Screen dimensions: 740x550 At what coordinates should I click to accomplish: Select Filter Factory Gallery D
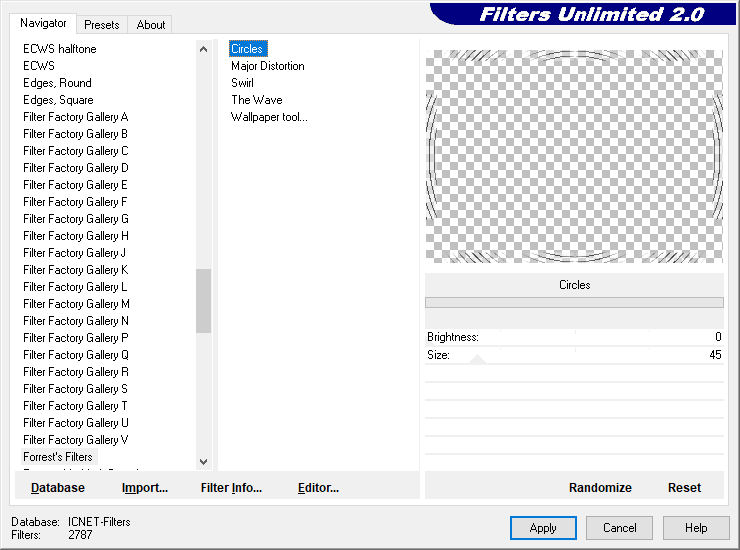(76, 168)
